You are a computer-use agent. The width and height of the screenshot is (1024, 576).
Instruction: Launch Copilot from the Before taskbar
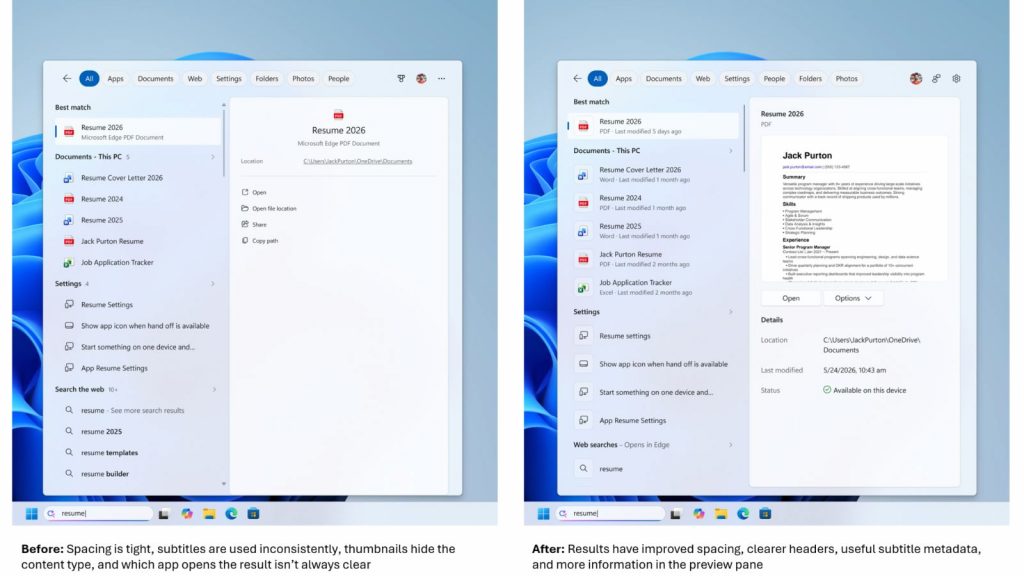click(187, 514)
